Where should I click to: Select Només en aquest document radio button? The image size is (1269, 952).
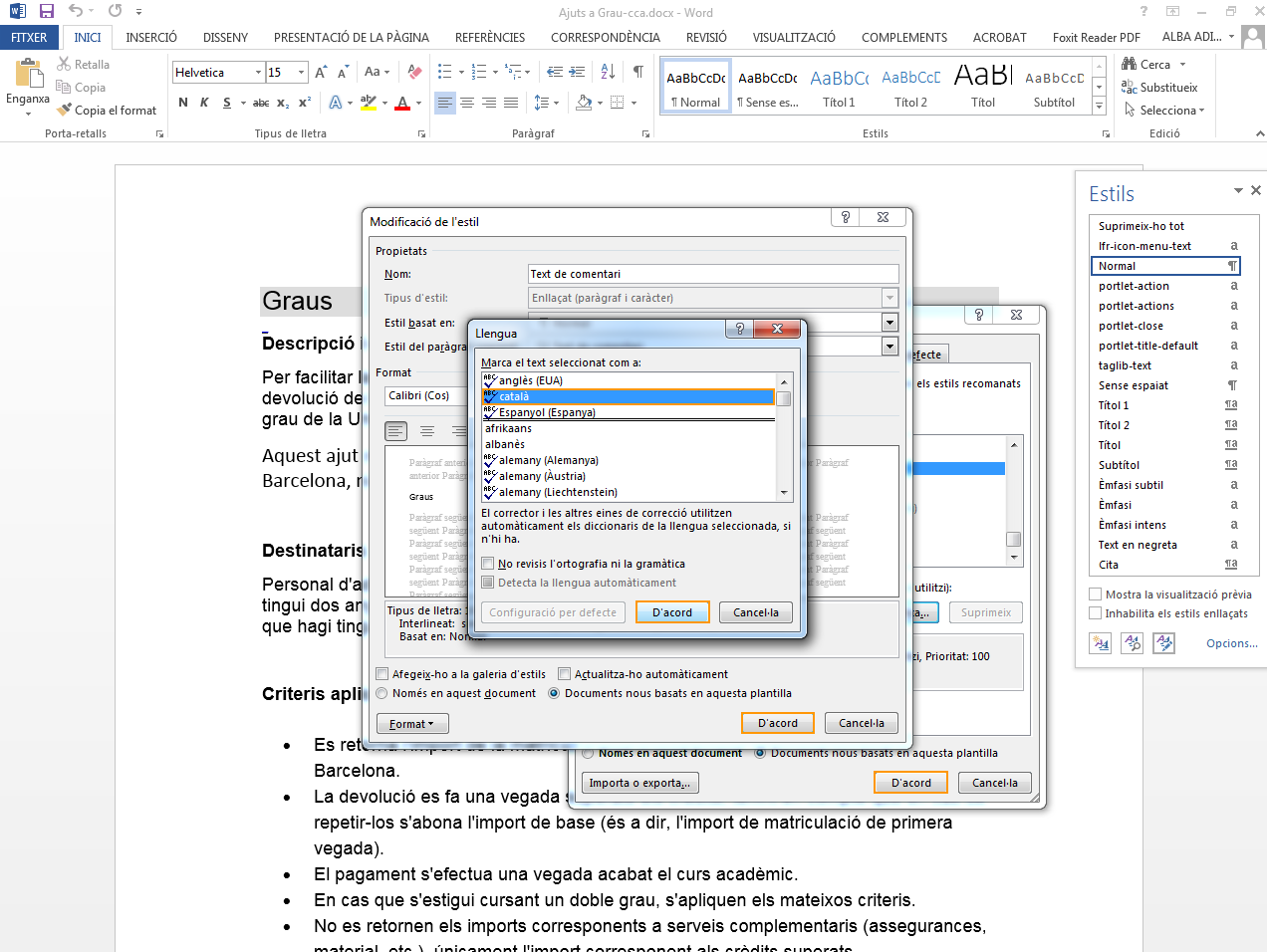point(382,693)
